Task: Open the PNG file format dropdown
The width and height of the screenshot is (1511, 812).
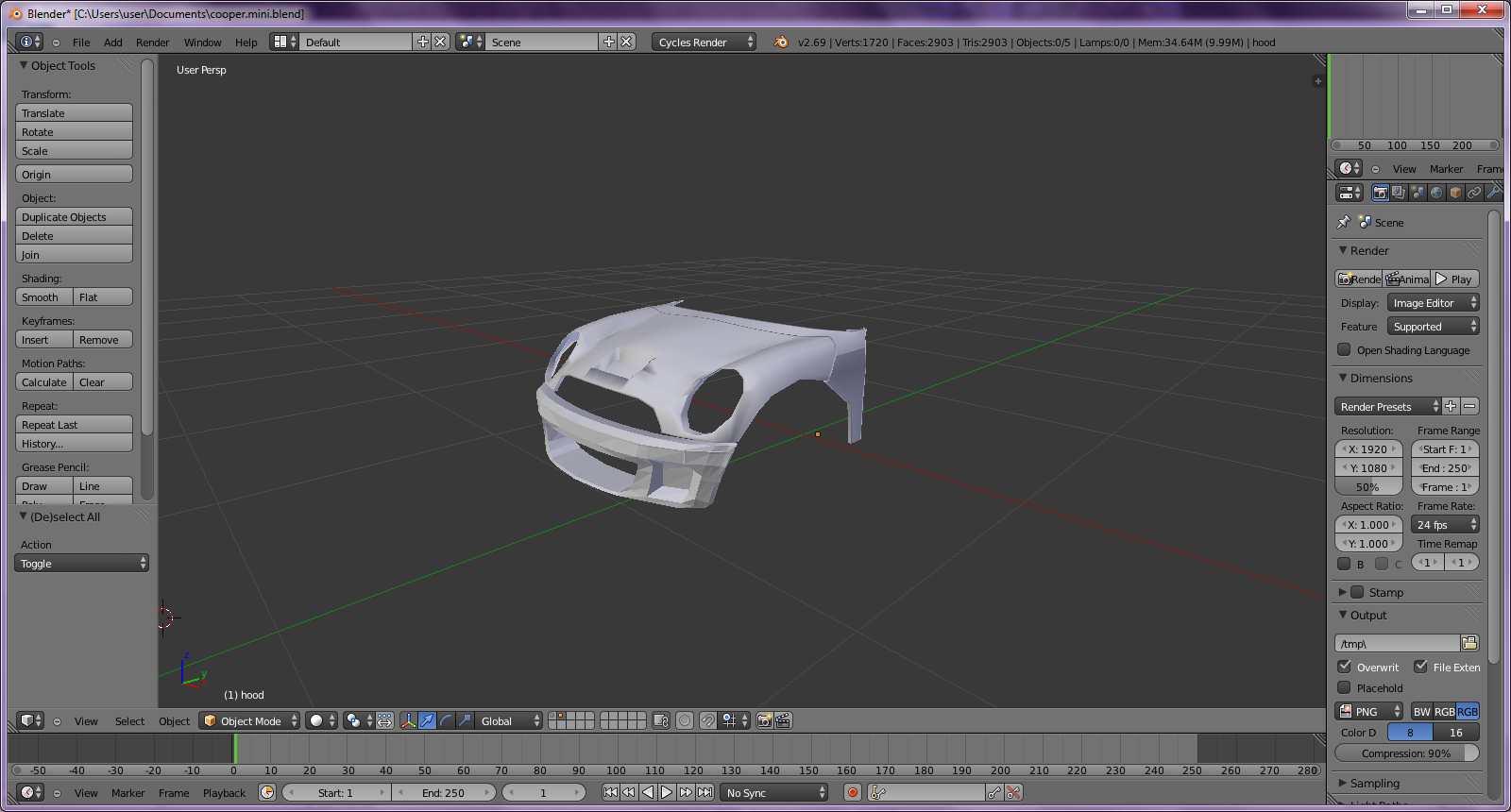Action: (1369, 711)
